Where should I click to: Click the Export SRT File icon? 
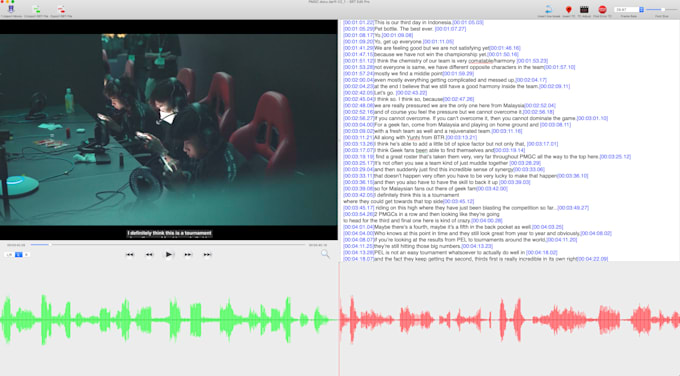[x=61, y=9]
